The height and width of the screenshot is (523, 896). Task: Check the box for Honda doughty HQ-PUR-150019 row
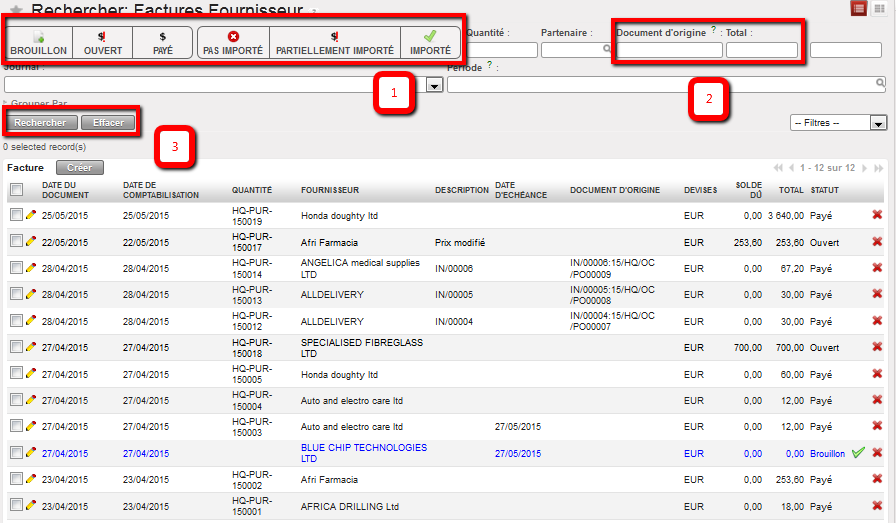(16, 214)
